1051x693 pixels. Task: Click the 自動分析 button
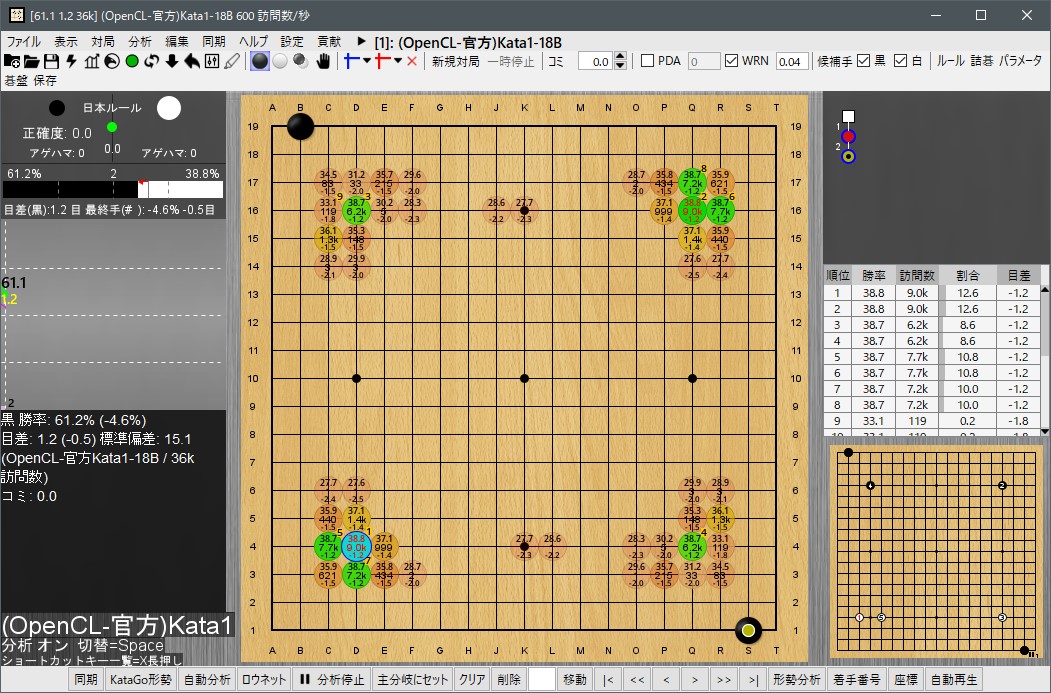point(207,679)
